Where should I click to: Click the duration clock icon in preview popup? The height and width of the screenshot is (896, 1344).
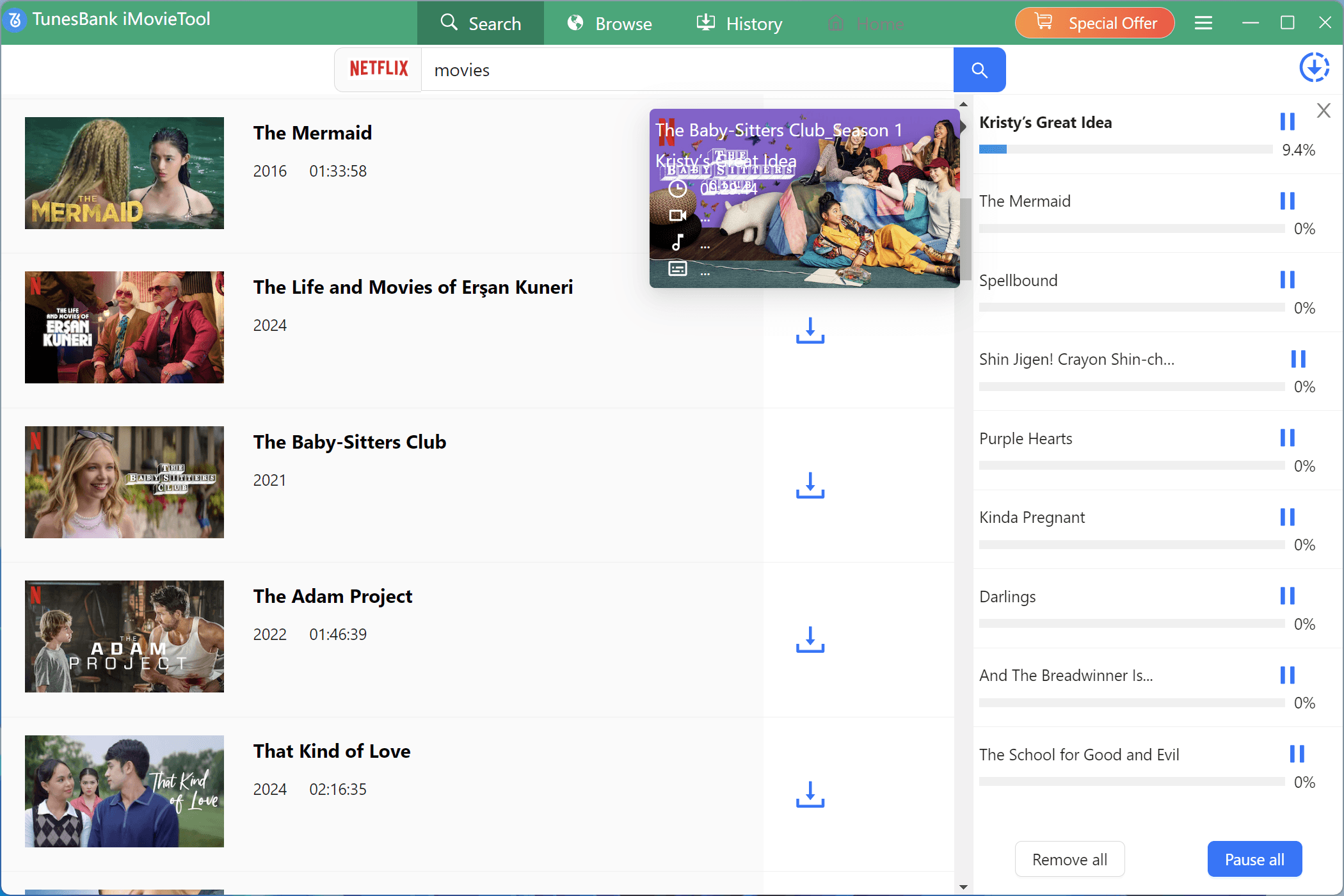point(677,188)
